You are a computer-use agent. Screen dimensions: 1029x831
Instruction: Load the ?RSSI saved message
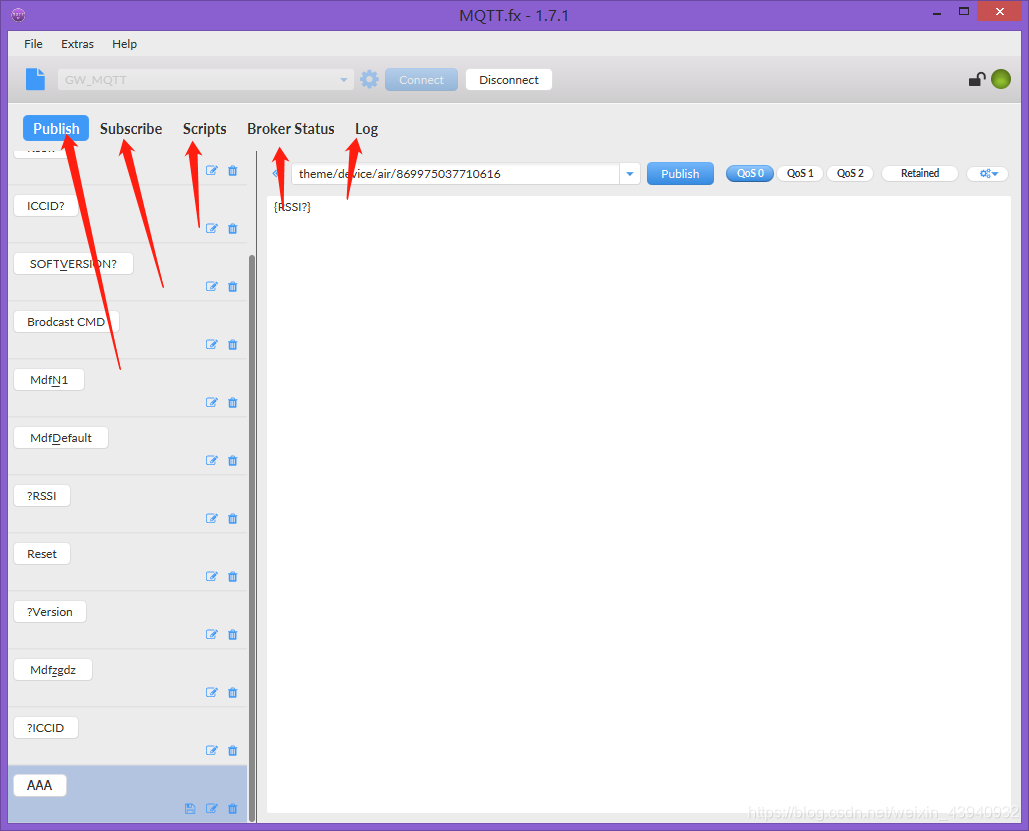pyautogui.click(x=42, y=496)
